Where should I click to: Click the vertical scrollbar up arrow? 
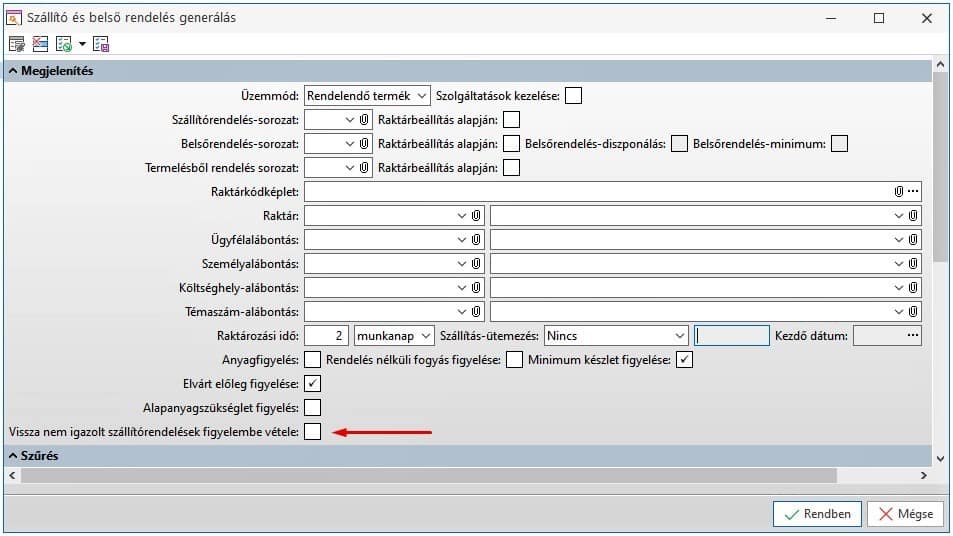pyautogui.click(x=940, y=64)
